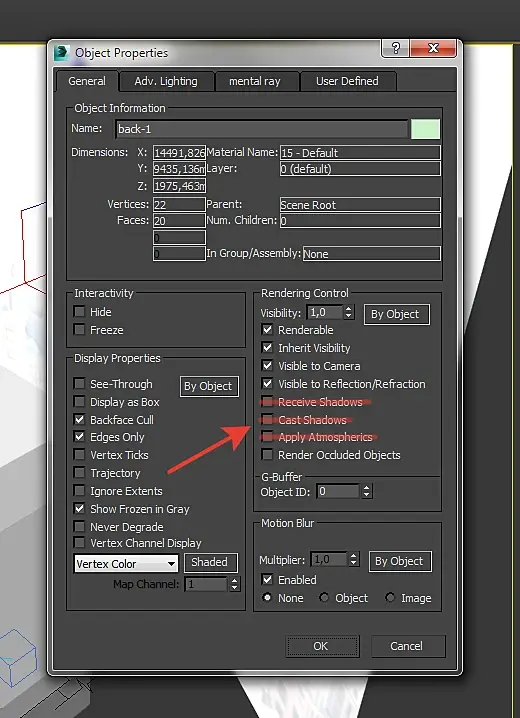Switch to the Adv. Lighting tab
The width and height of the screenshot is (520, 718).
(166, 82)
